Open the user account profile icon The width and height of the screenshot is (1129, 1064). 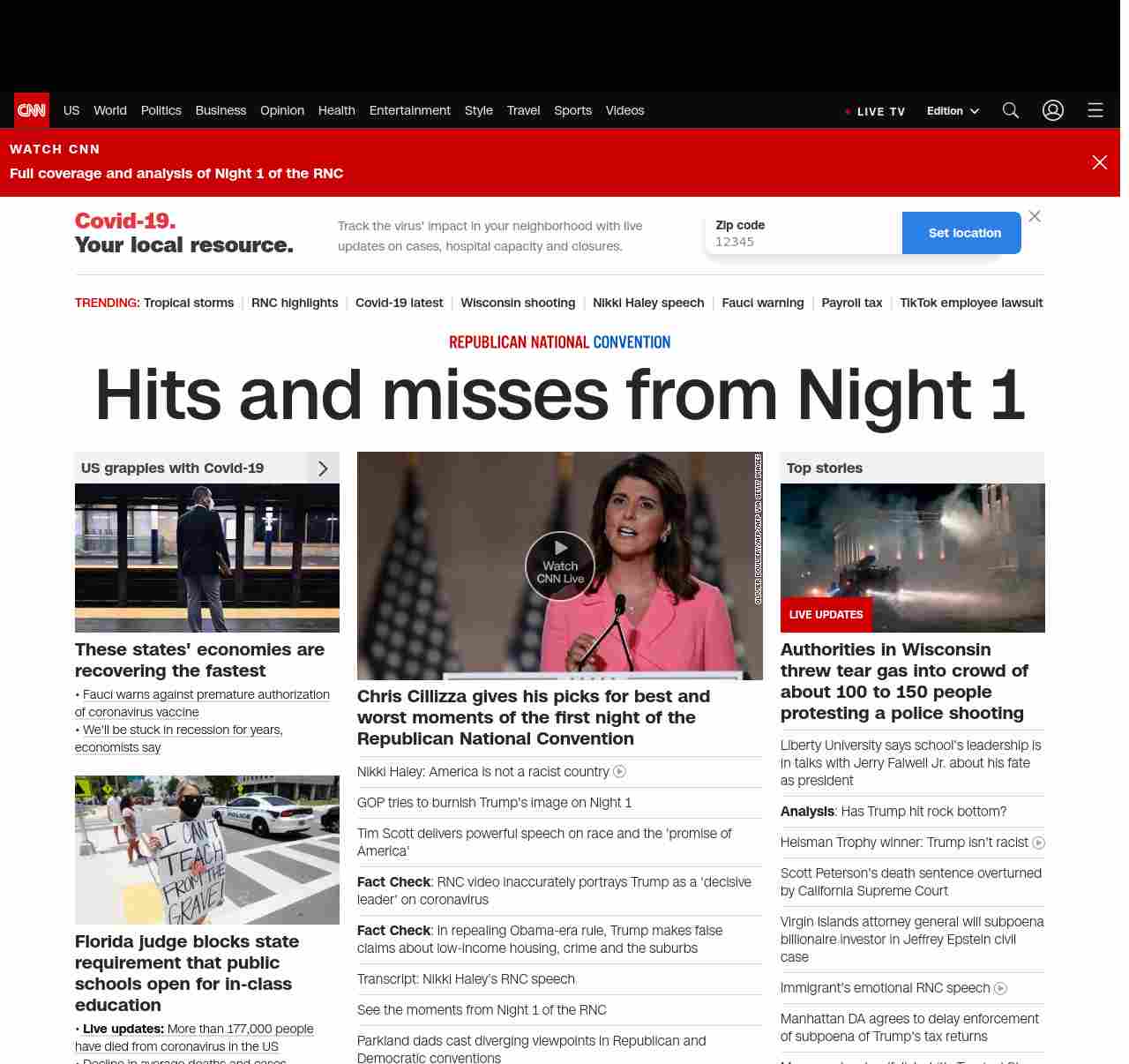1052,110
